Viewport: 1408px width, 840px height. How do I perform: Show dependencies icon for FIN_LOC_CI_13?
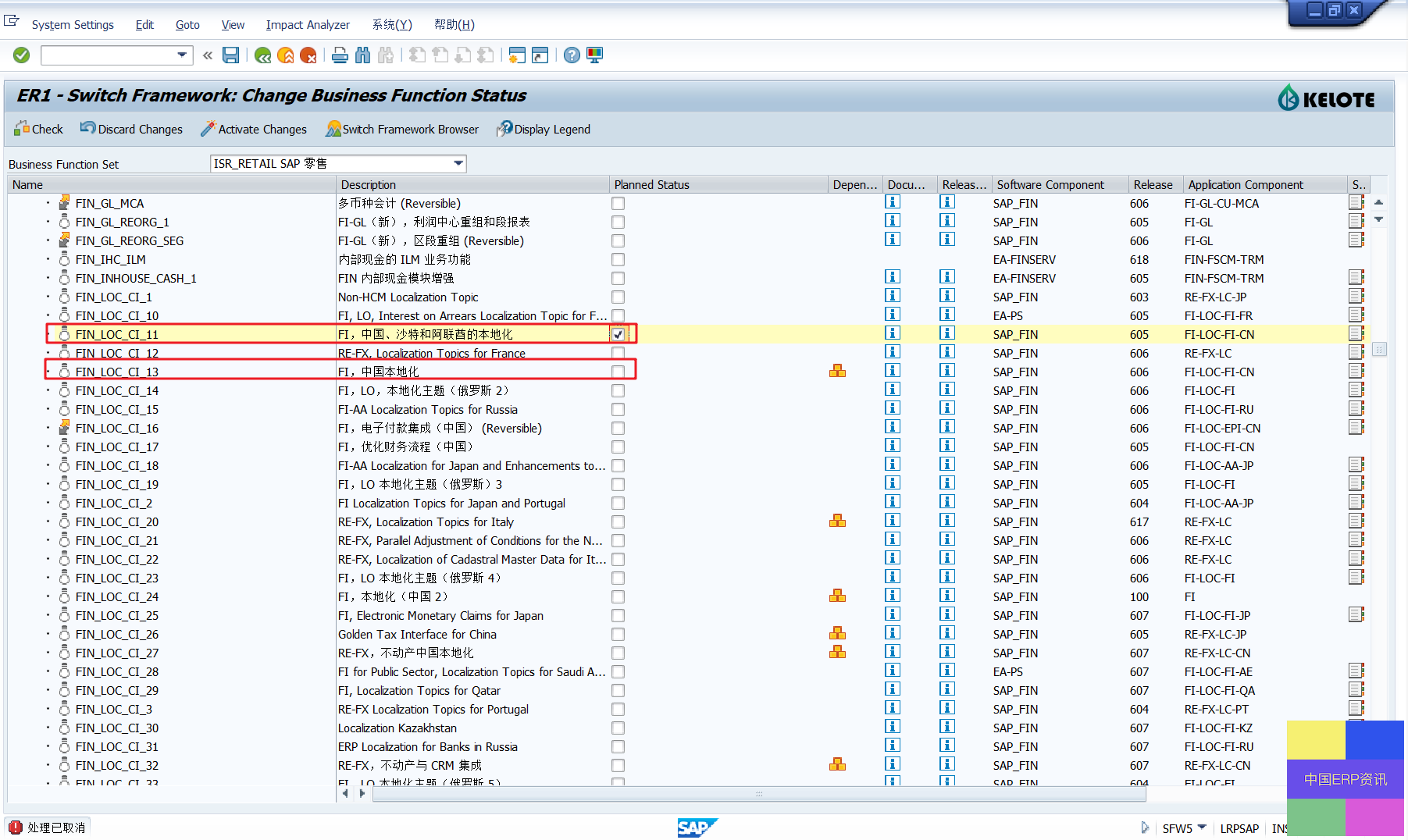[x=837, y=371]
